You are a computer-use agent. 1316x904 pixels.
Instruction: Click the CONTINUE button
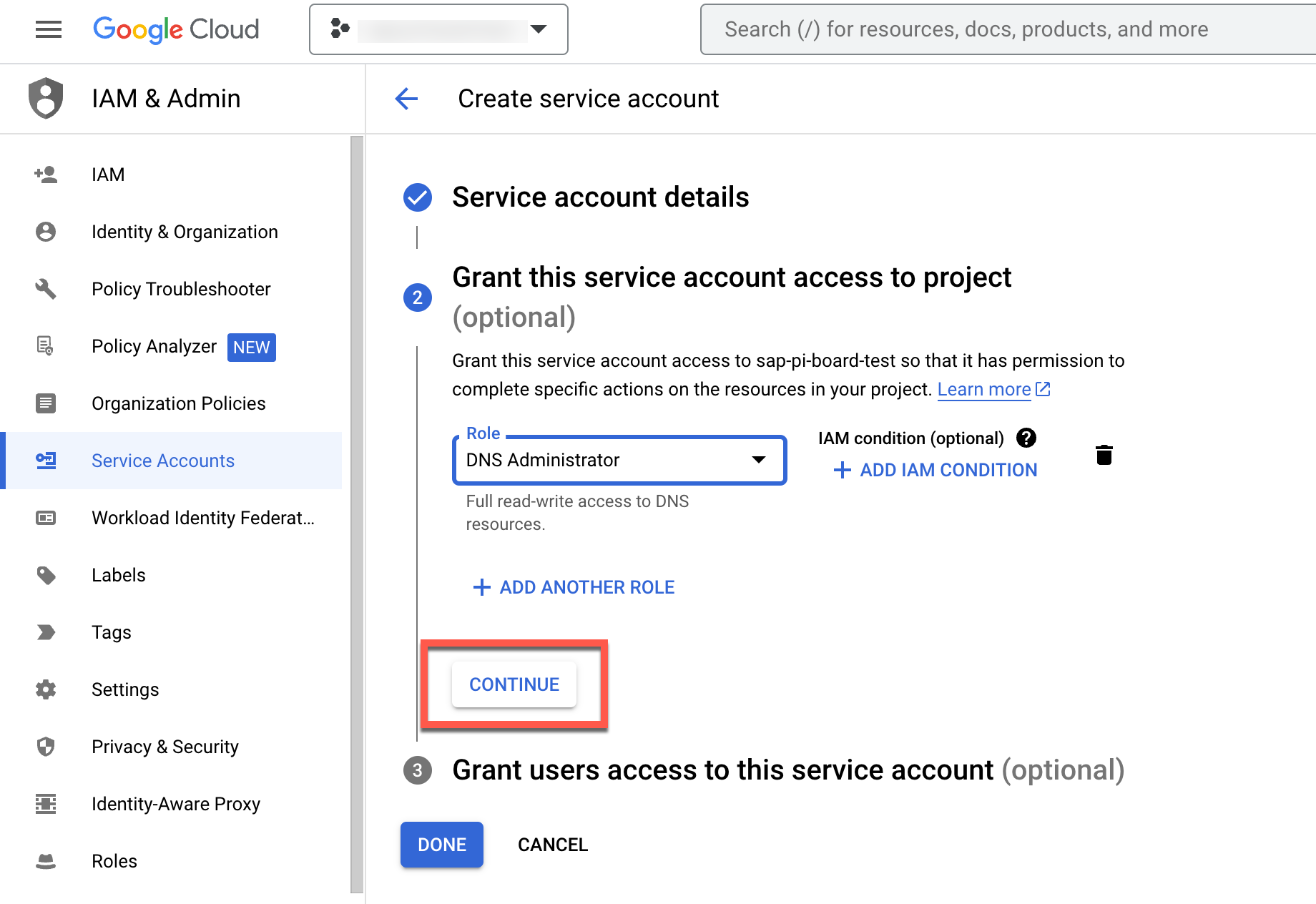tap(514, 684)
